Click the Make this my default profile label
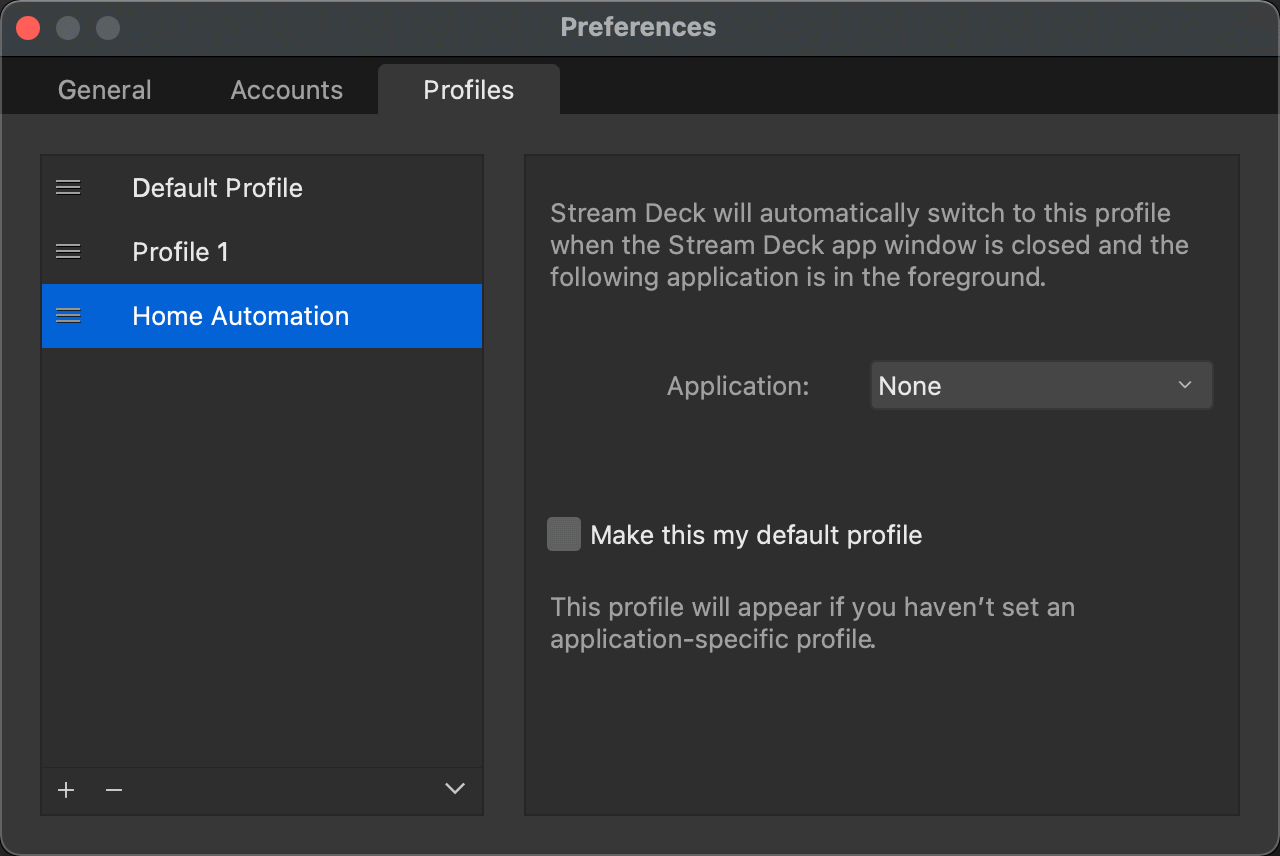 tap(756, 535)
